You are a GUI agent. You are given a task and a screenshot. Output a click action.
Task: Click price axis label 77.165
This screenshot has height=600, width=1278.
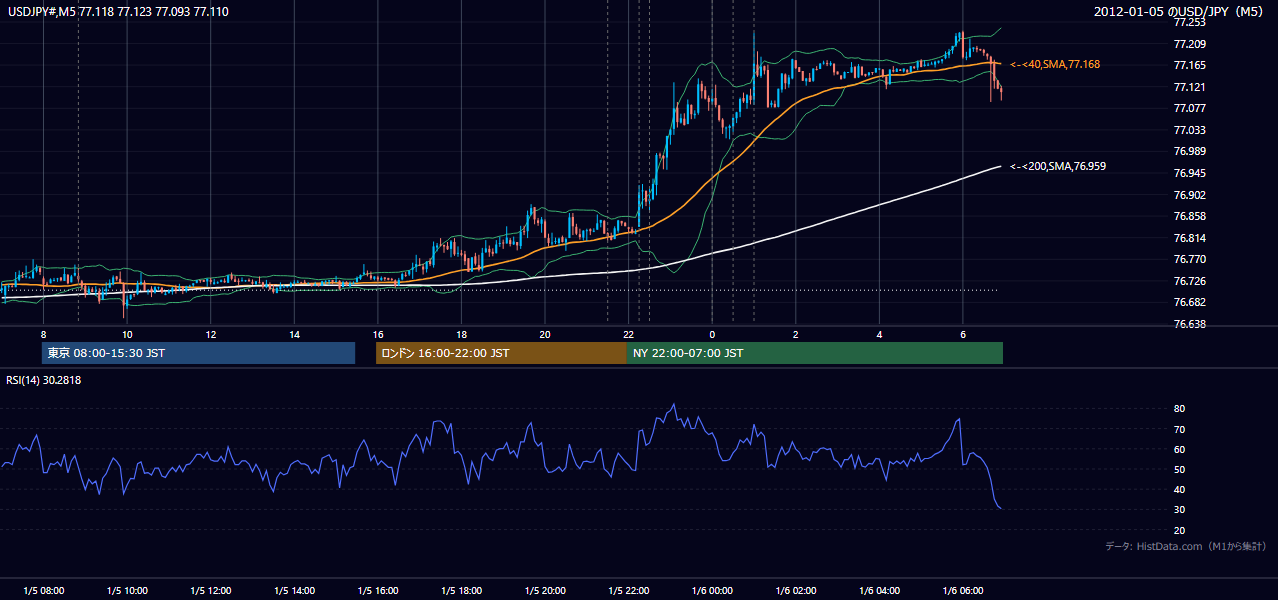click(1191, 65)
